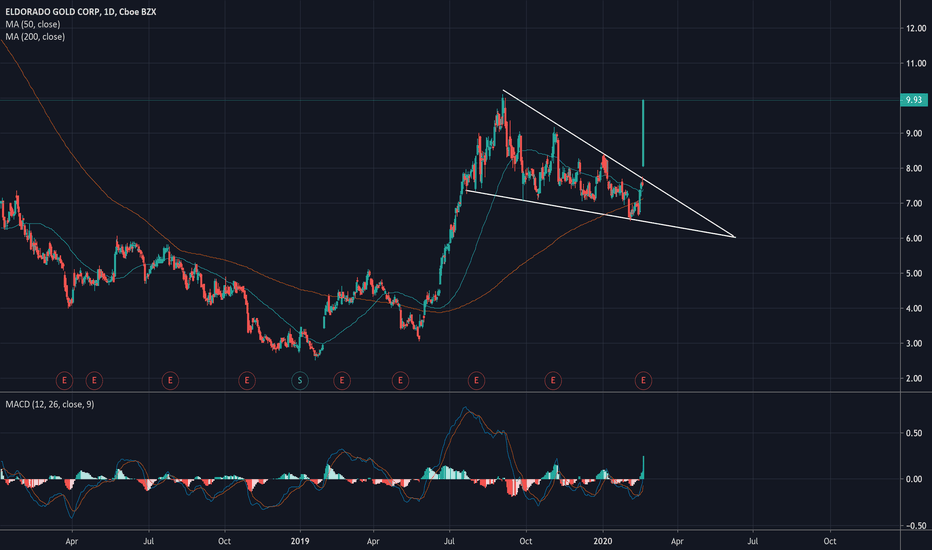Select the lower wedge trendline

tap(600, 213)
